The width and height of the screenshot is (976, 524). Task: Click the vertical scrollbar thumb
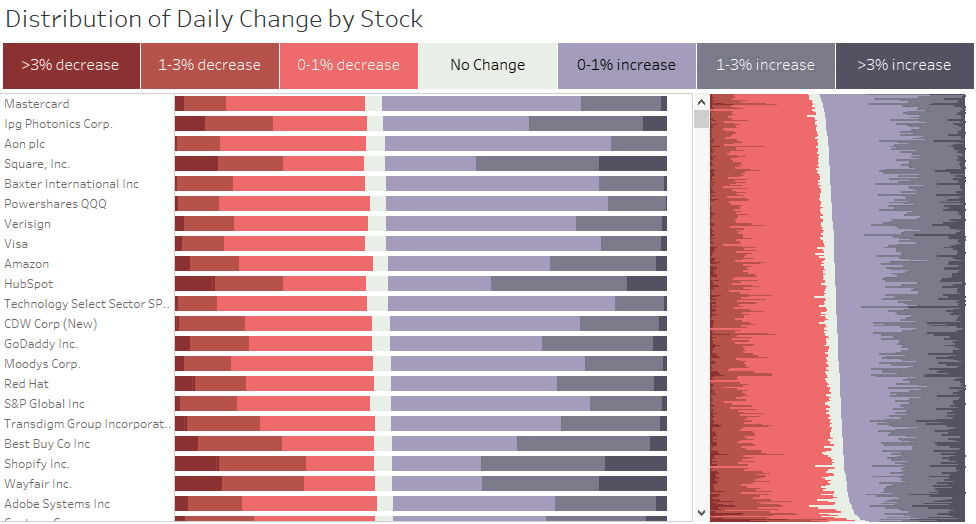point(702,119)
